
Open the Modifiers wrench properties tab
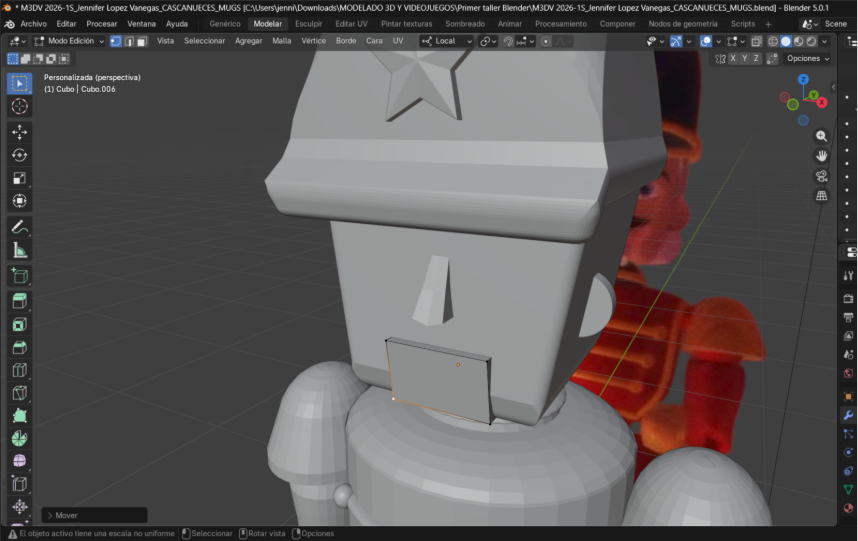pos(848,414)
